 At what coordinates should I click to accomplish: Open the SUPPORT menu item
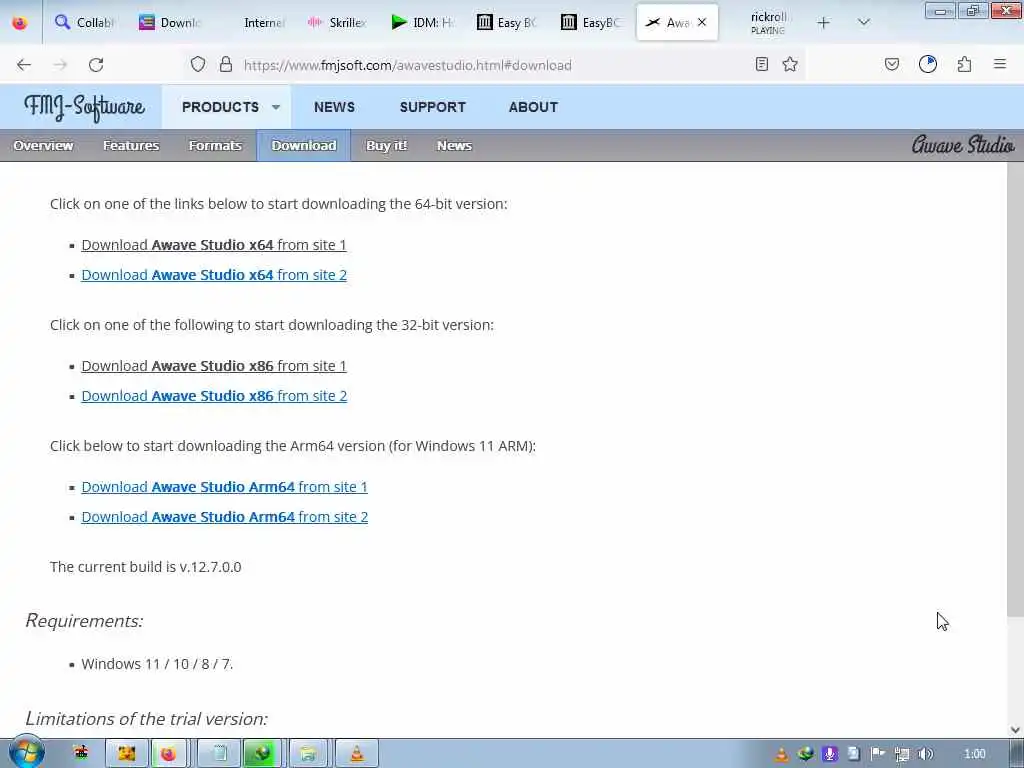[432, 107]
